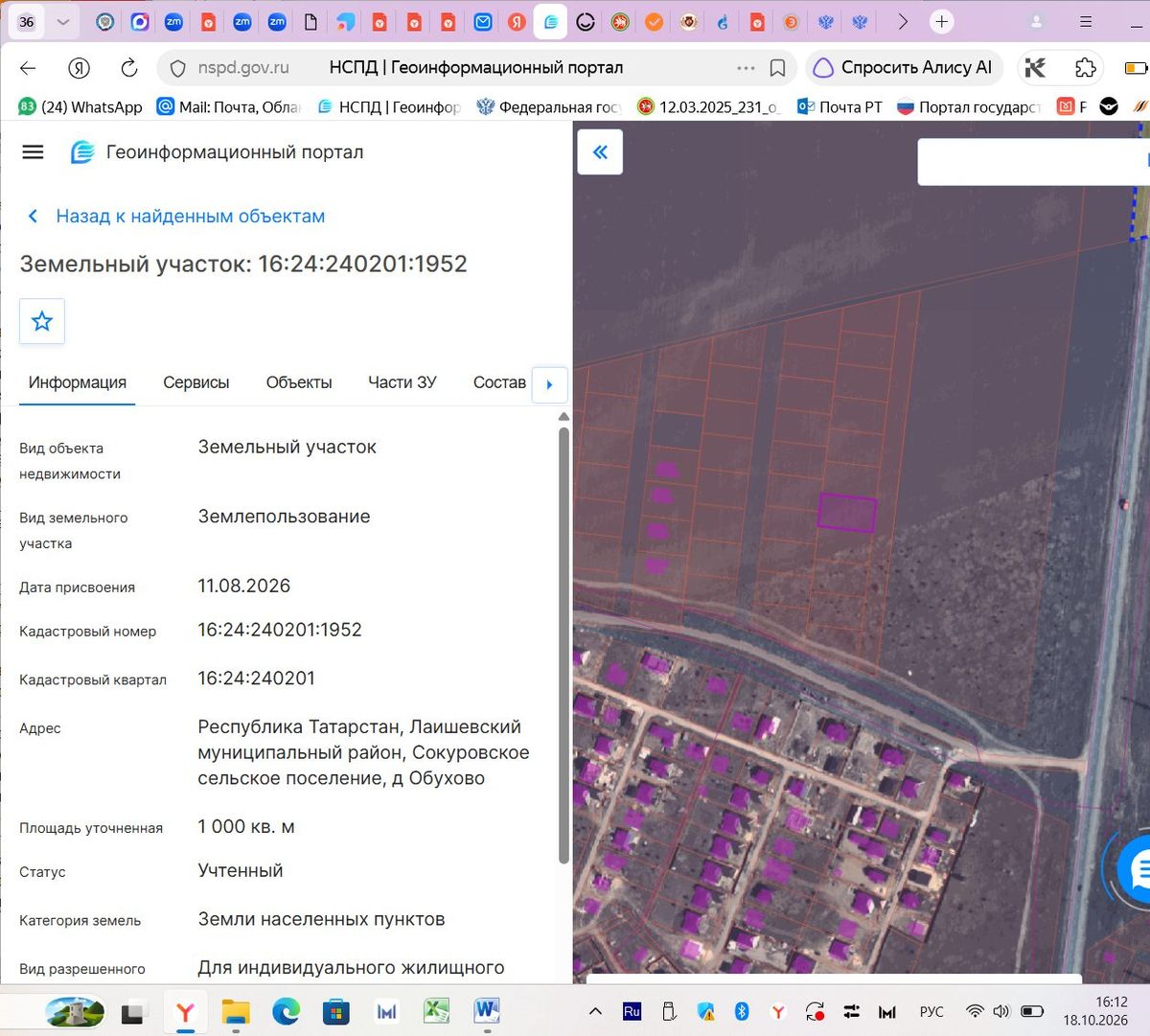Screen dimensions: 1150x1036
Task: Click the cadastral number value 16:24:240201:1952
Action: click(280, 630)
